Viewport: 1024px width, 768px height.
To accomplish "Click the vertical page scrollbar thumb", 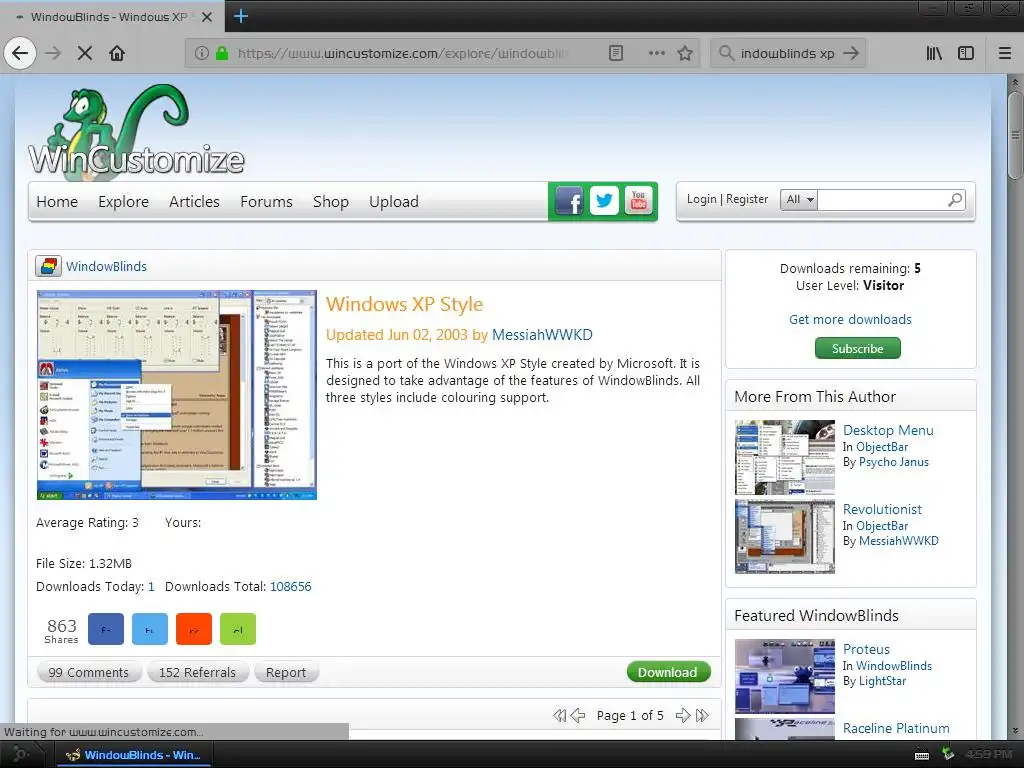I will click(x=1015, y=135).
